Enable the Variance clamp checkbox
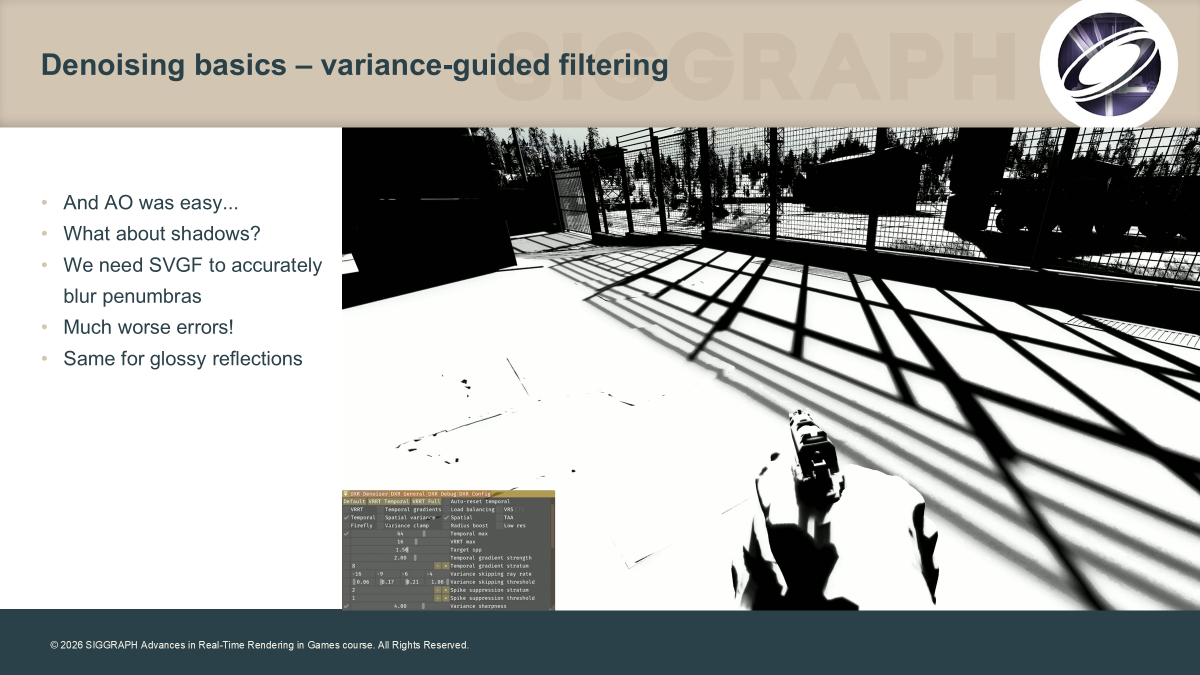 coord(380,525)
